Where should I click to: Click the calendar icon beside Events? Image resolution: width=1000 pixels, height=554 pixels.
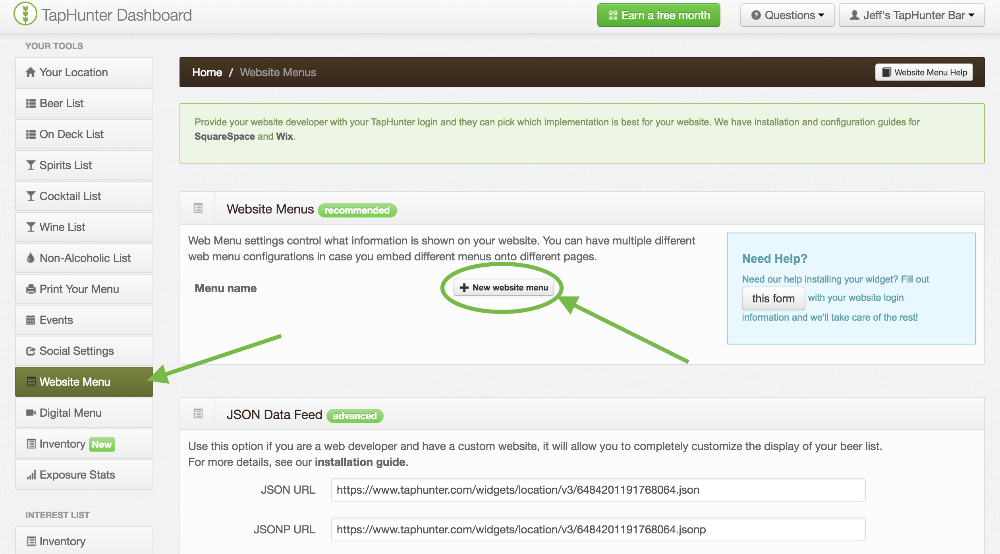pyautogui.click(x=31, y=320)
